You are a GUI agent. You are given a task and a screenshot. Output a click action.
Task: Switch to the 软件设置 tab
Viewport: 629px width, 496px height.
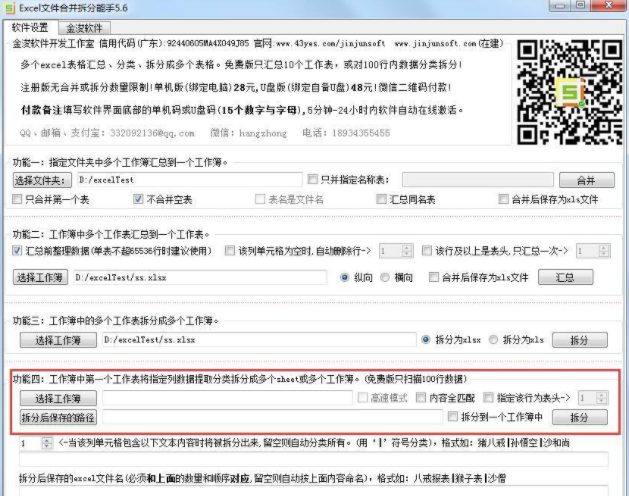30,27
